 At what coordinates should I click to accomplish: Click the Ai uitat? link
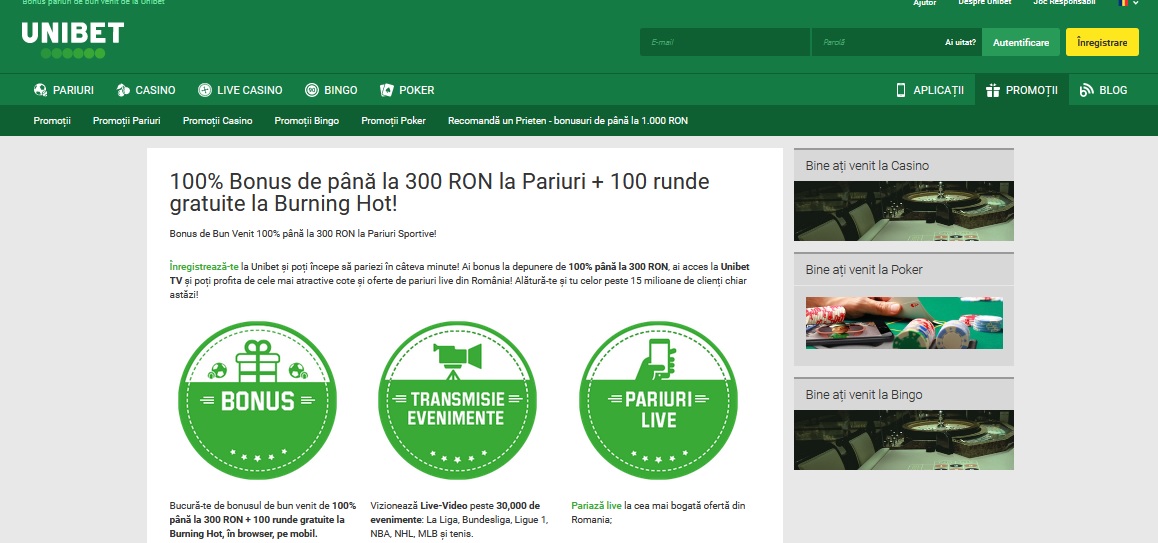coord(961,42)
